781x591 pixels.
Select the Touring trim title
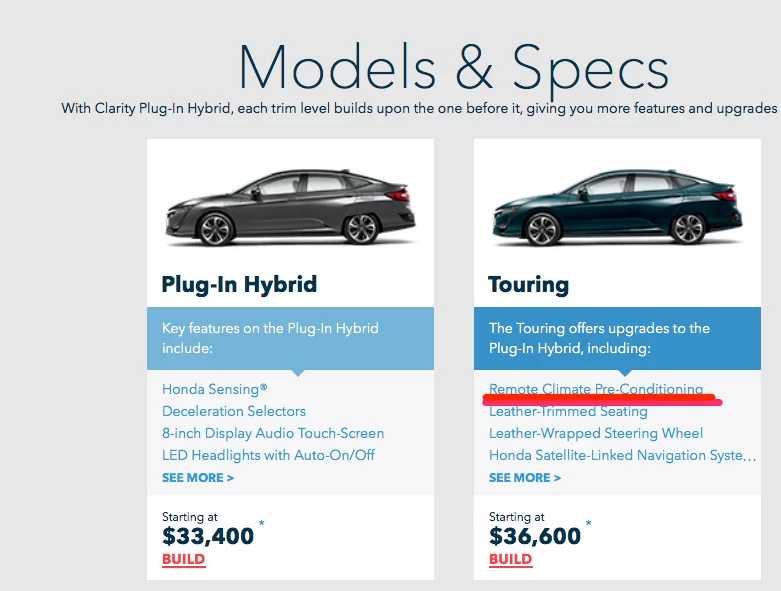click(x=528, y=284)
